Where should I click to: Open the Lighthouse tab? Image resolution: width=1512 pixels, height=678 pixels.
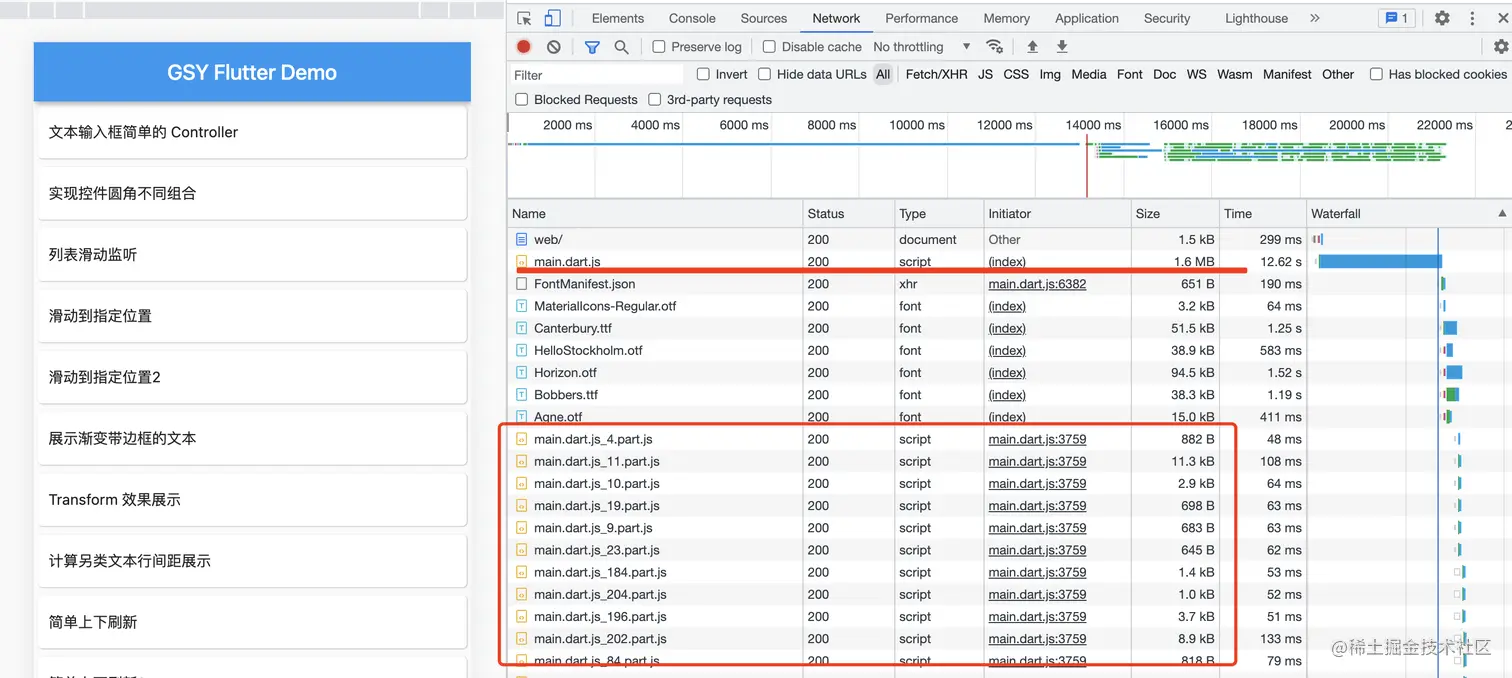pyautogui.click(x=1256, y=18)
